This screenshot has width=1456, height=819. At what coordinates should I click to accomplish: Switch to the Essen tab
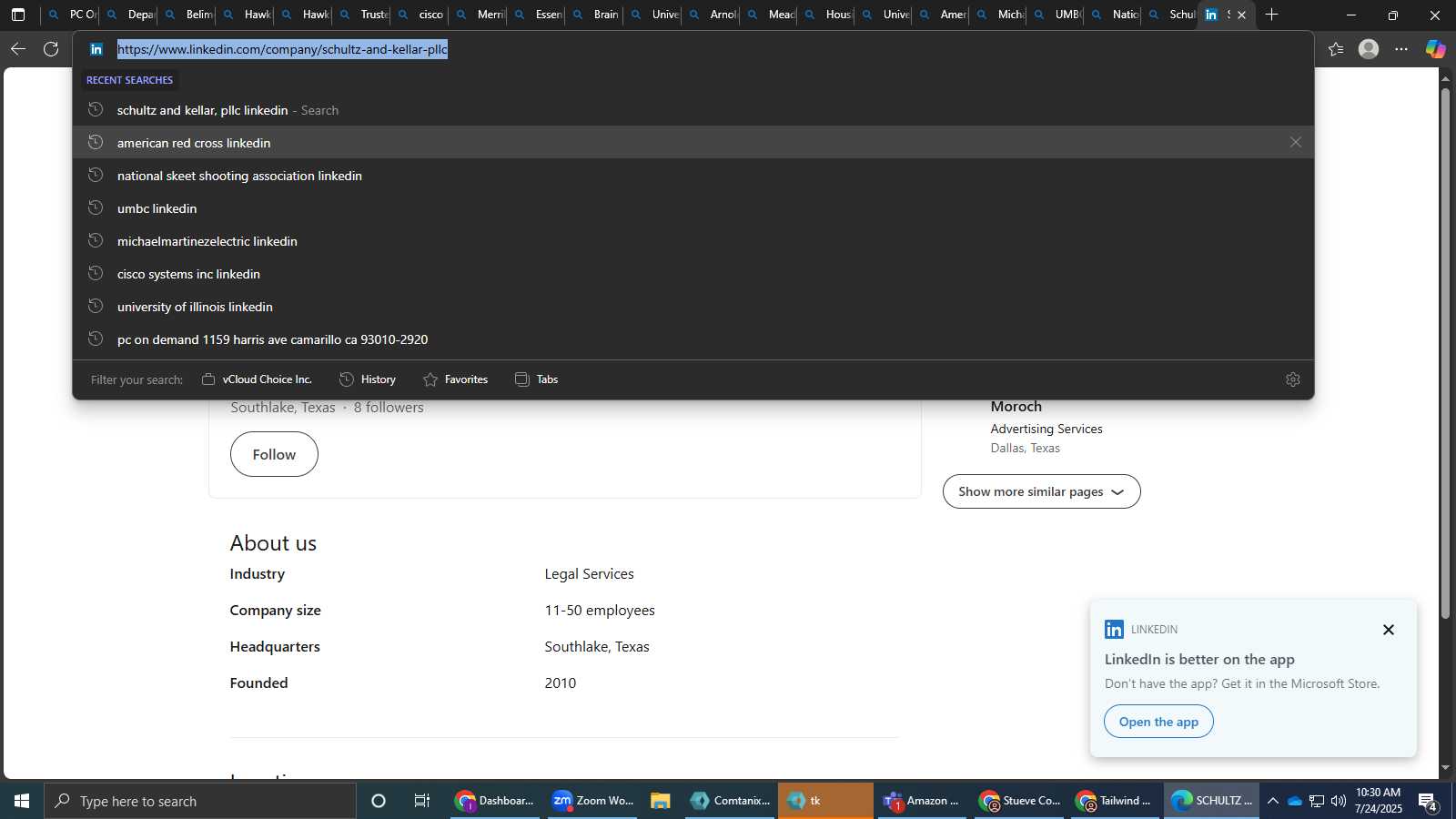538,15
